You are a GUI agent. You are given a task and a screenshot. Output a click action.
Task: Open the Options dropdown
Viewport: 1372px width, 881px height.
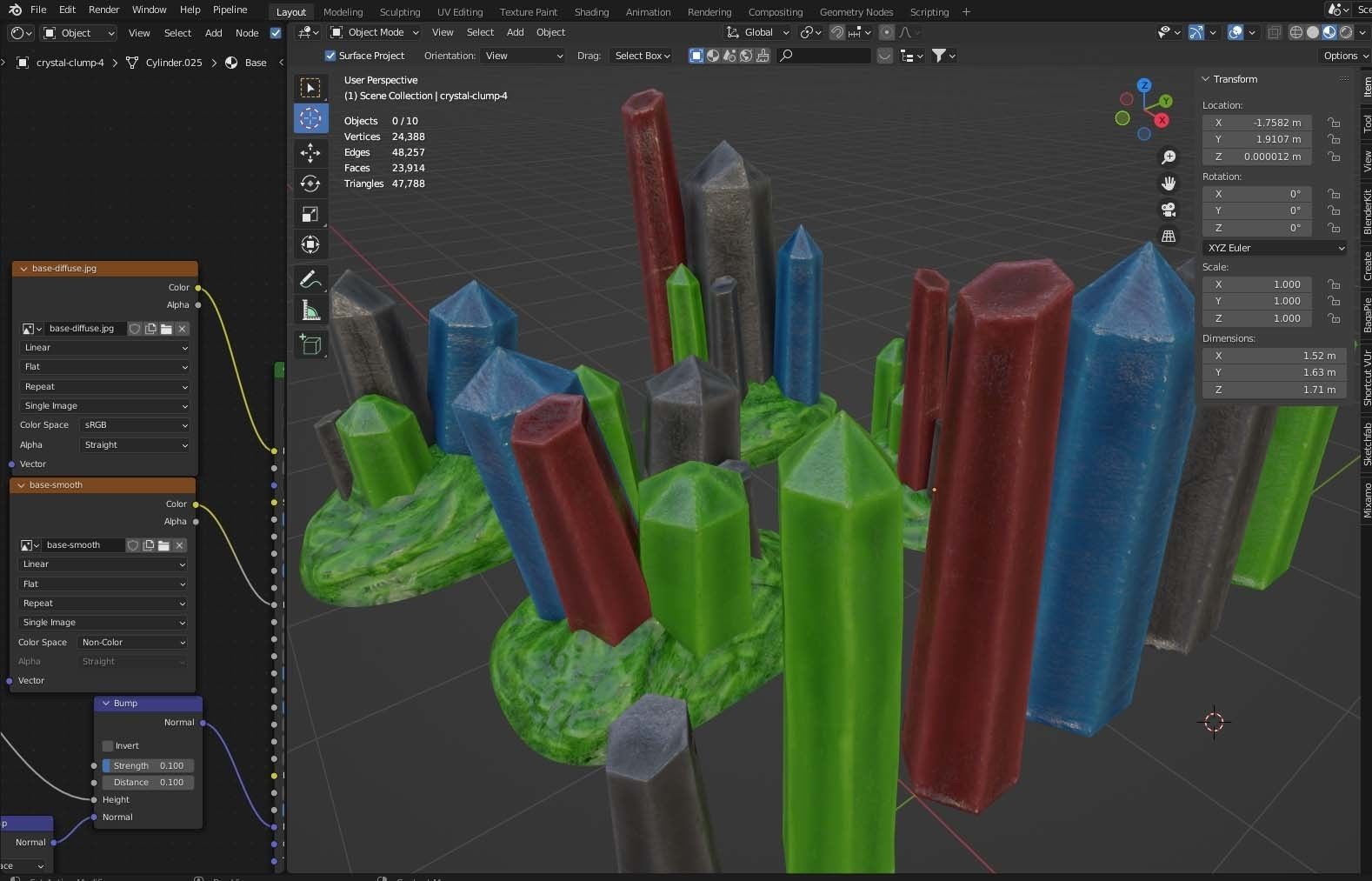[x=1344, y=56]
